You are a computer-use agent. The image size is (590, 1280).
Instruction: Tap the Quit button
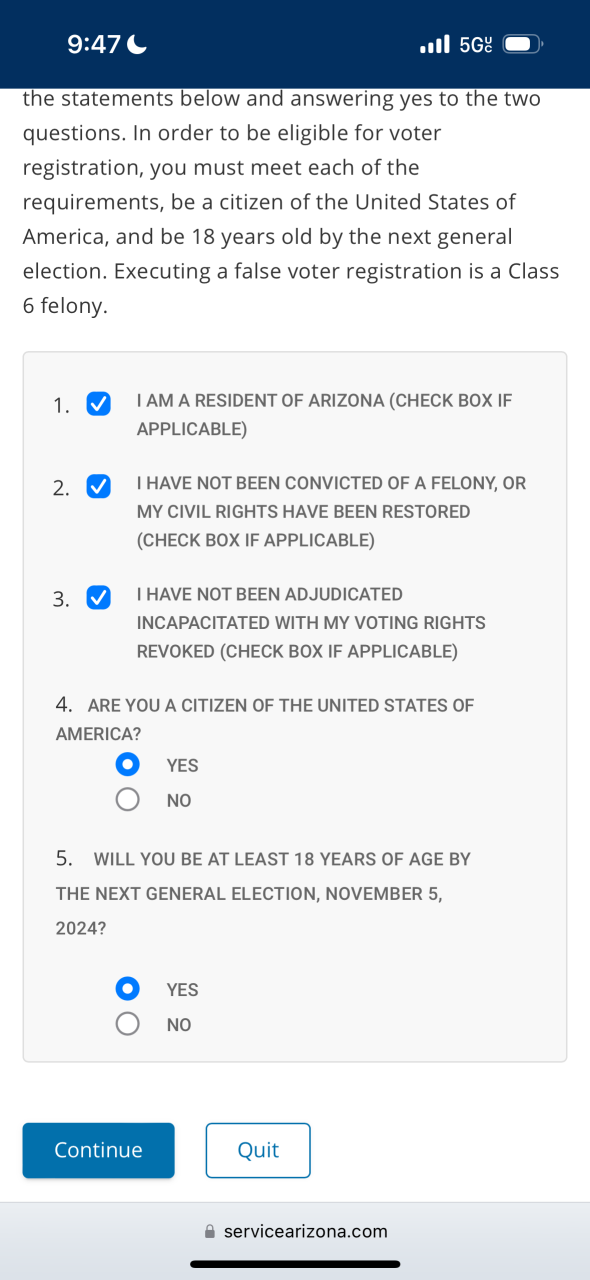(258, 1150)
